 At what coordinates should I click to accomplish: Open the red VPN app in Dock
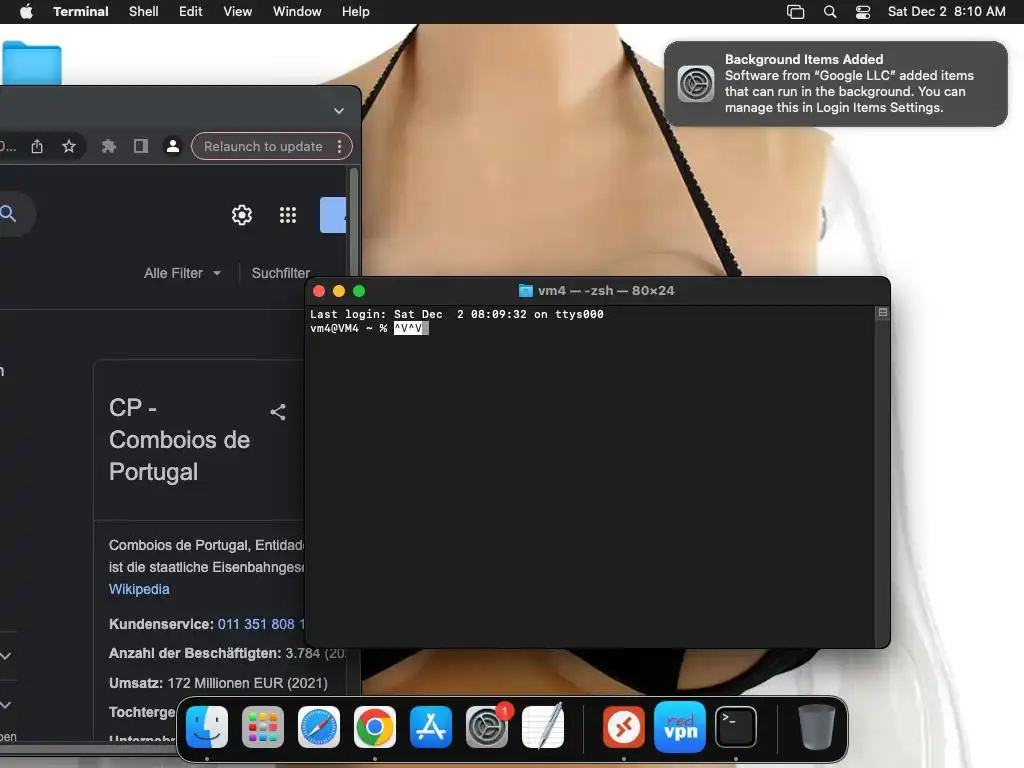680,727
